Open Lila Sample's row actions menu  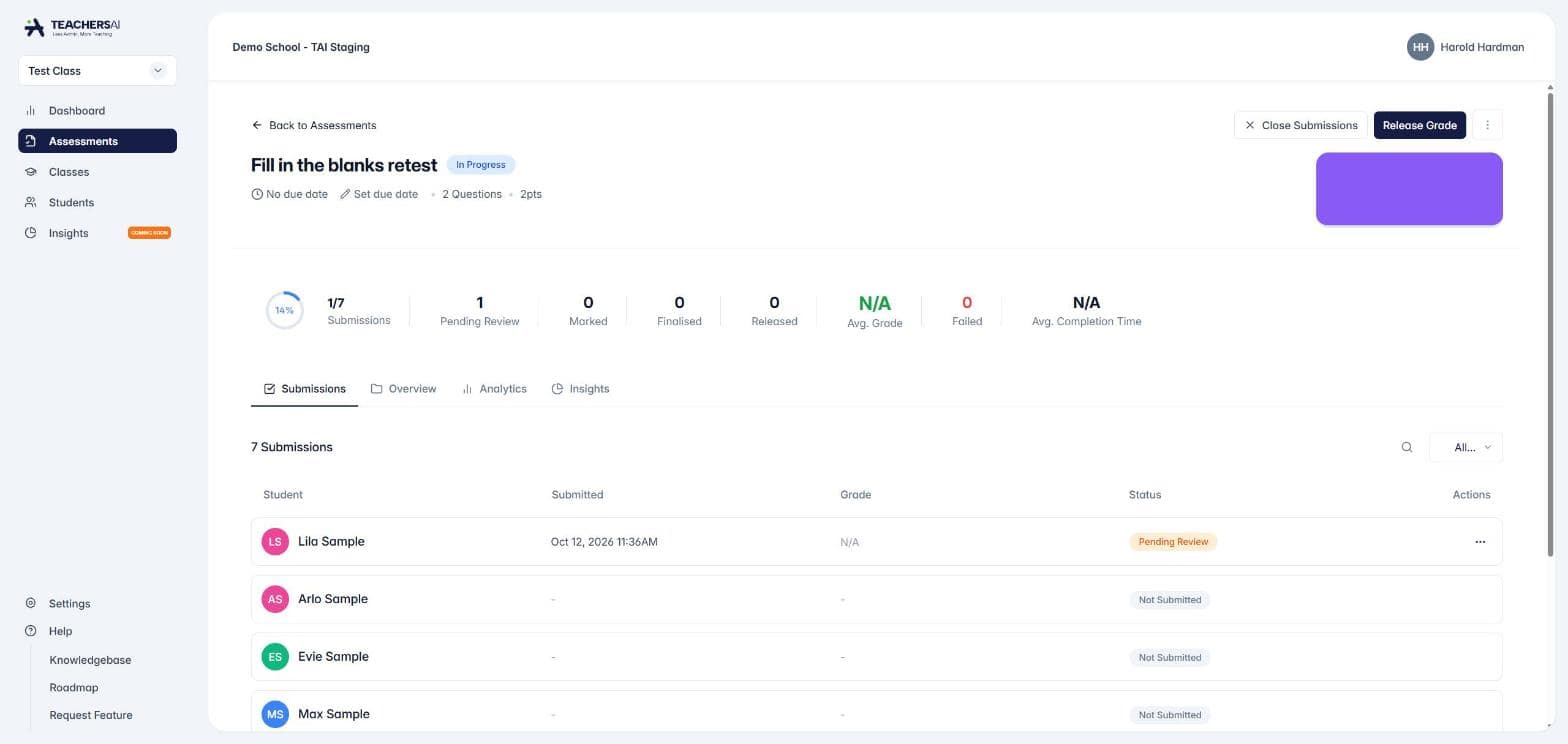1480,542
